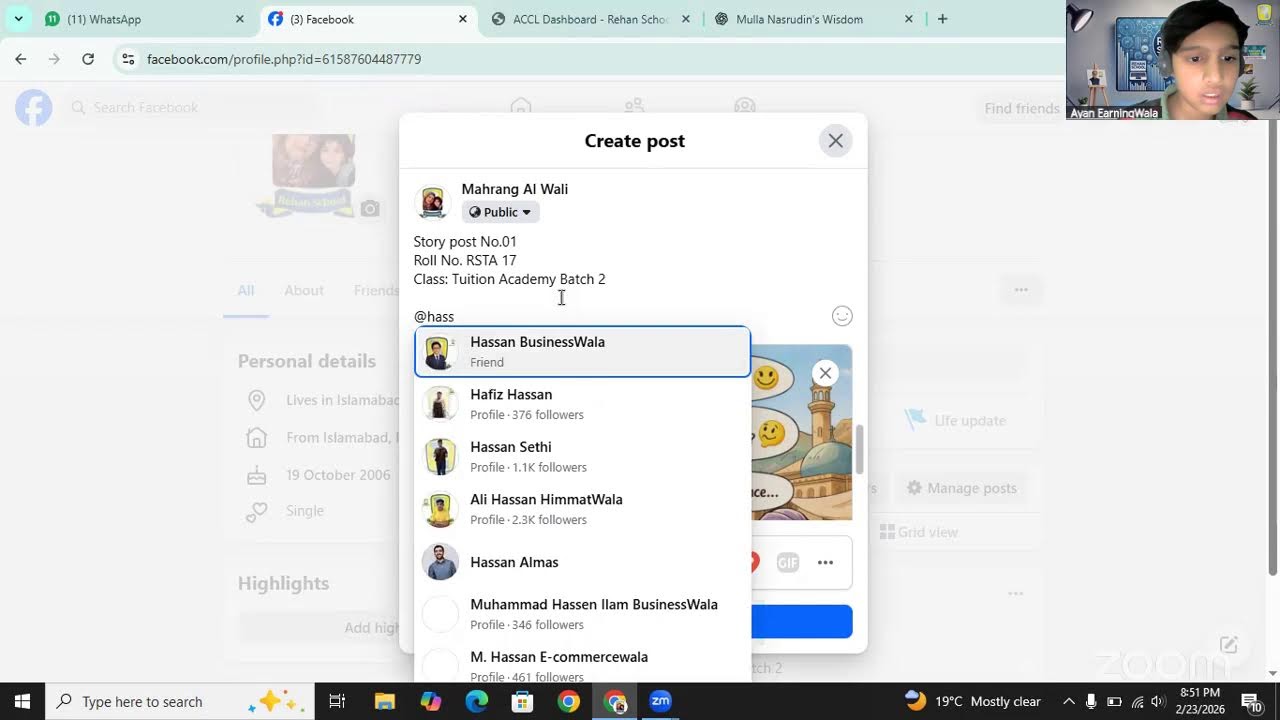Click the volume icon in system tray
Screen dimensions: 1280x720
pyautogui.click(x=1158, y=701)
